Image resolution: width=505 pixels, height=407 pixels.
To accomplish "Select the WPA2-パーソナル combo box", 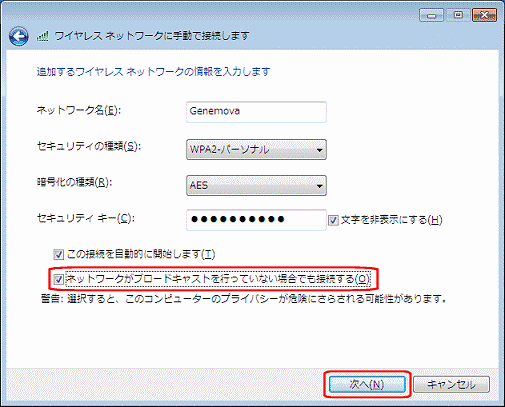I will pyautogui.click(x=256, y=150).
